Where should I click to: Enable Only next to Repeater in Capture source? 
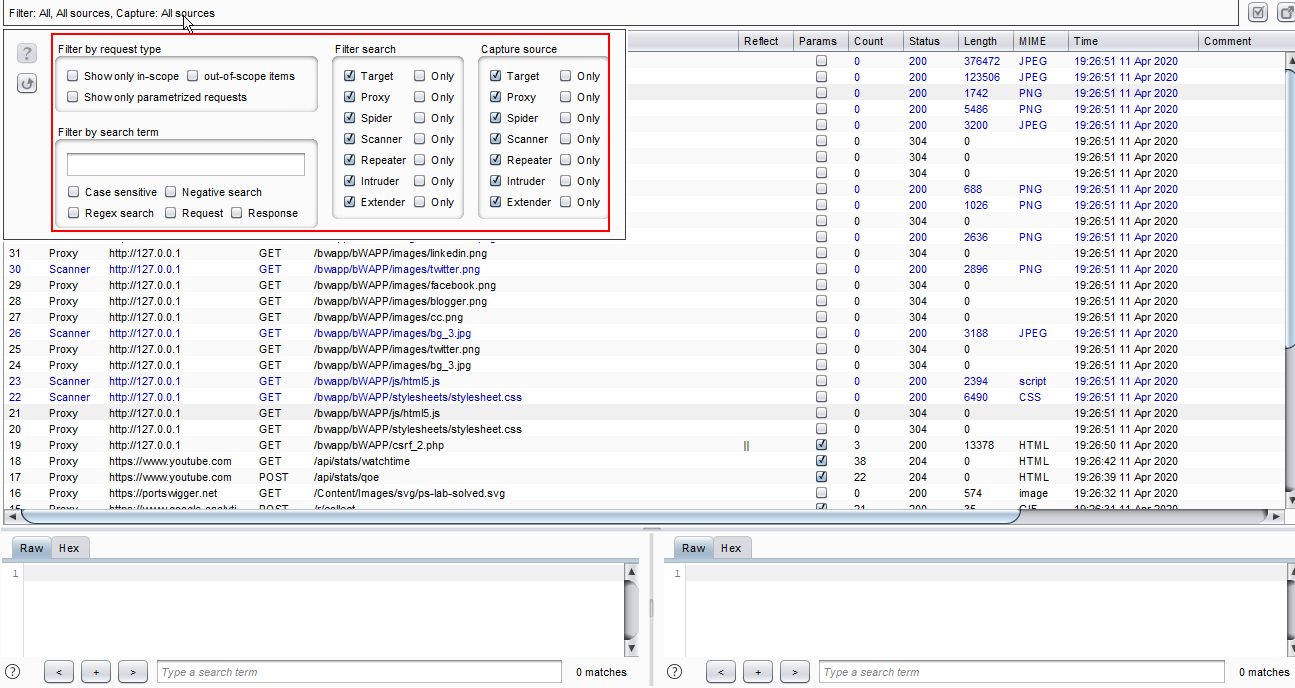tap(566, 160)
